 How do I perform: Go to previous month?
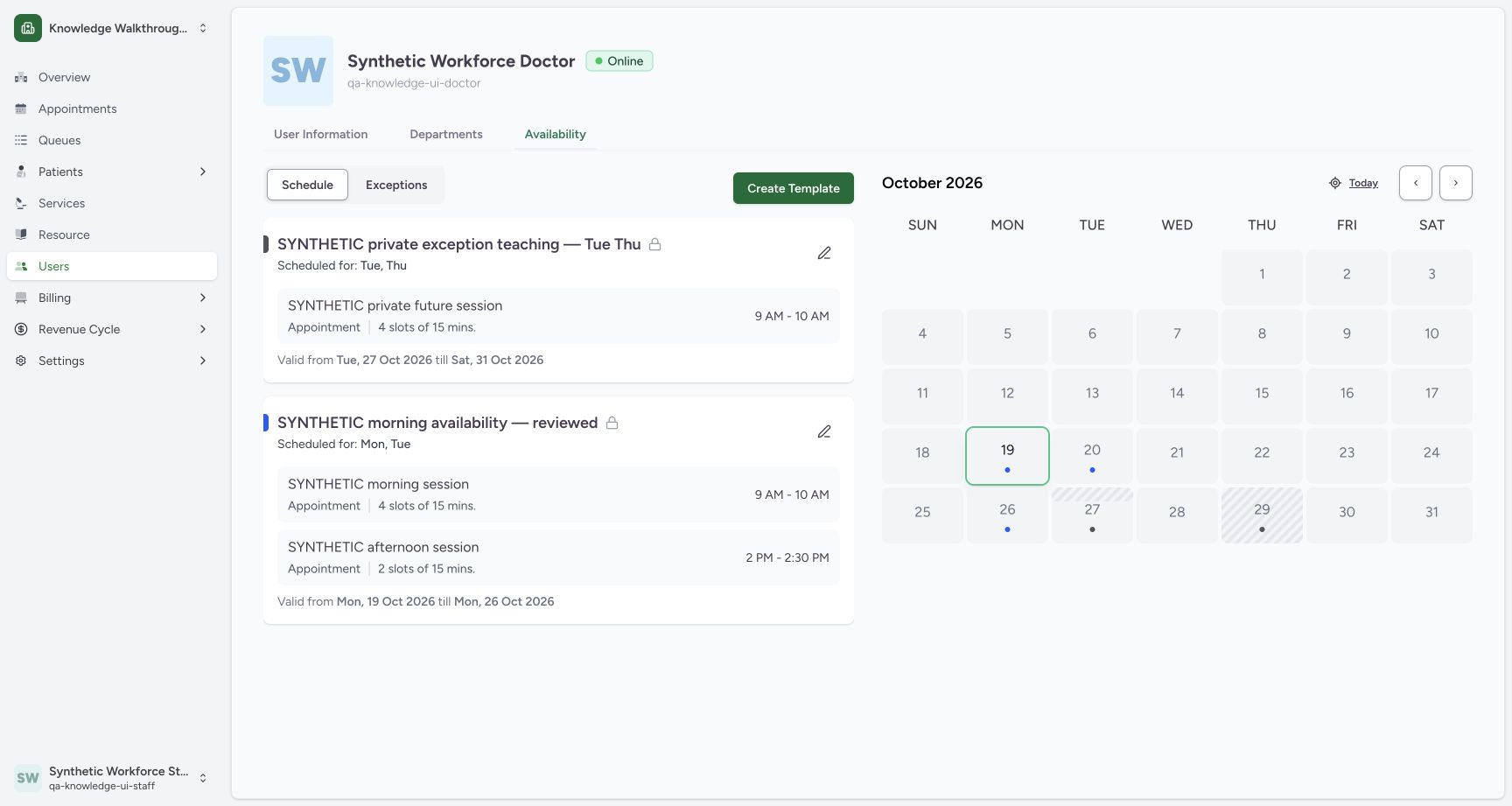1416,183
